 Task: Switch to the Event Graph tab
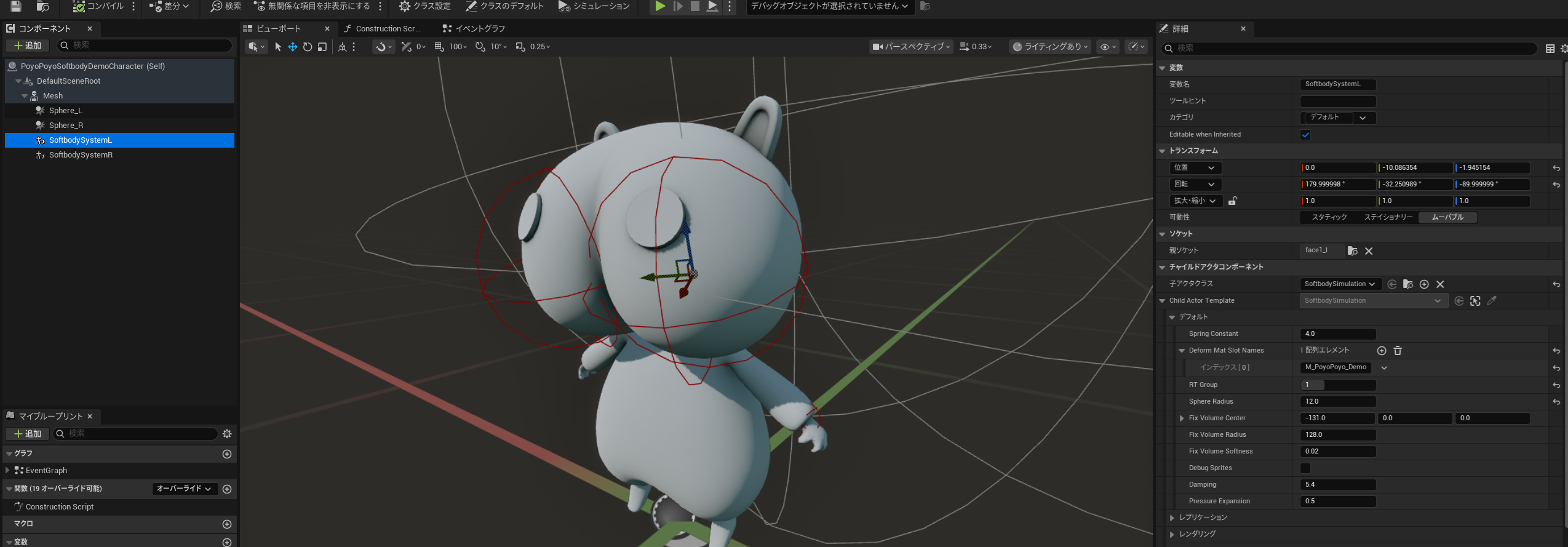point(474,29)
